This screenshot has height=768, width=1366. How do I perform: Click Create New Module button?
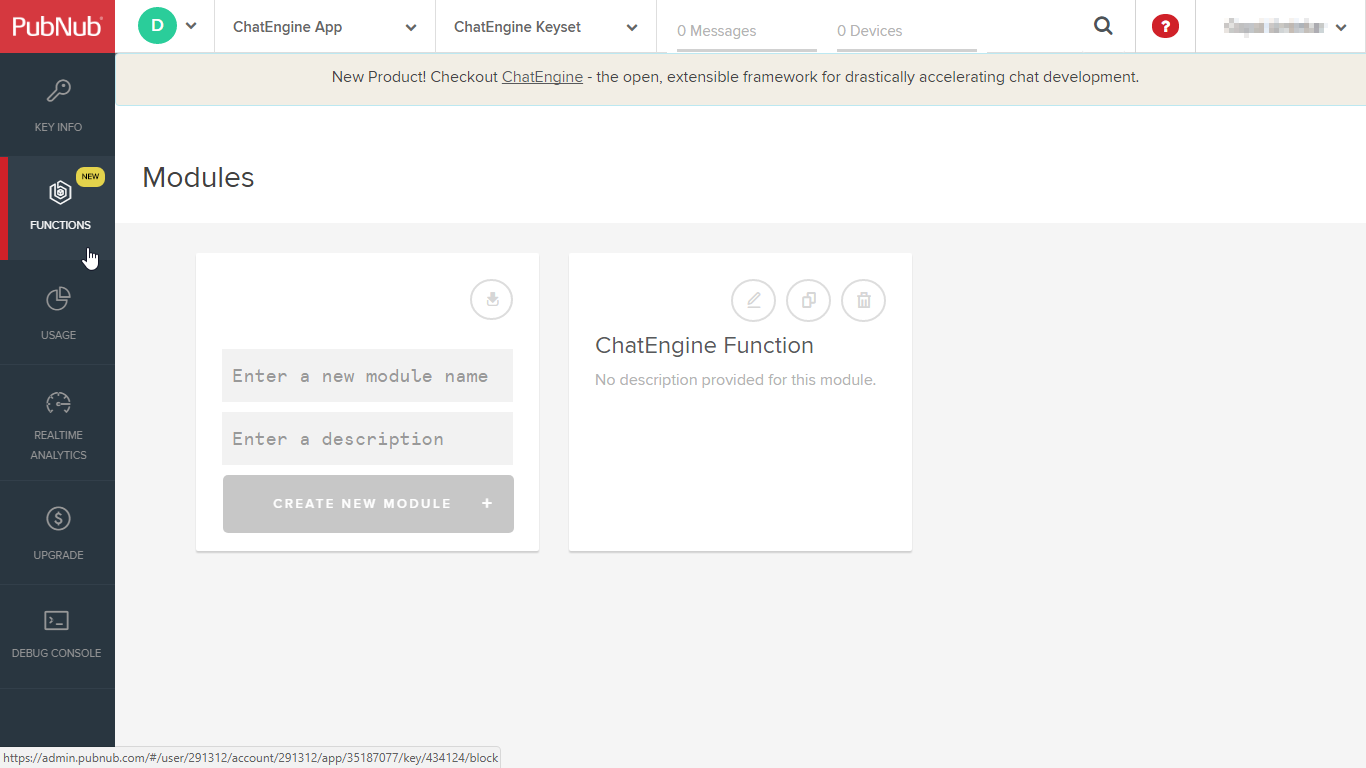click(368, 504)
